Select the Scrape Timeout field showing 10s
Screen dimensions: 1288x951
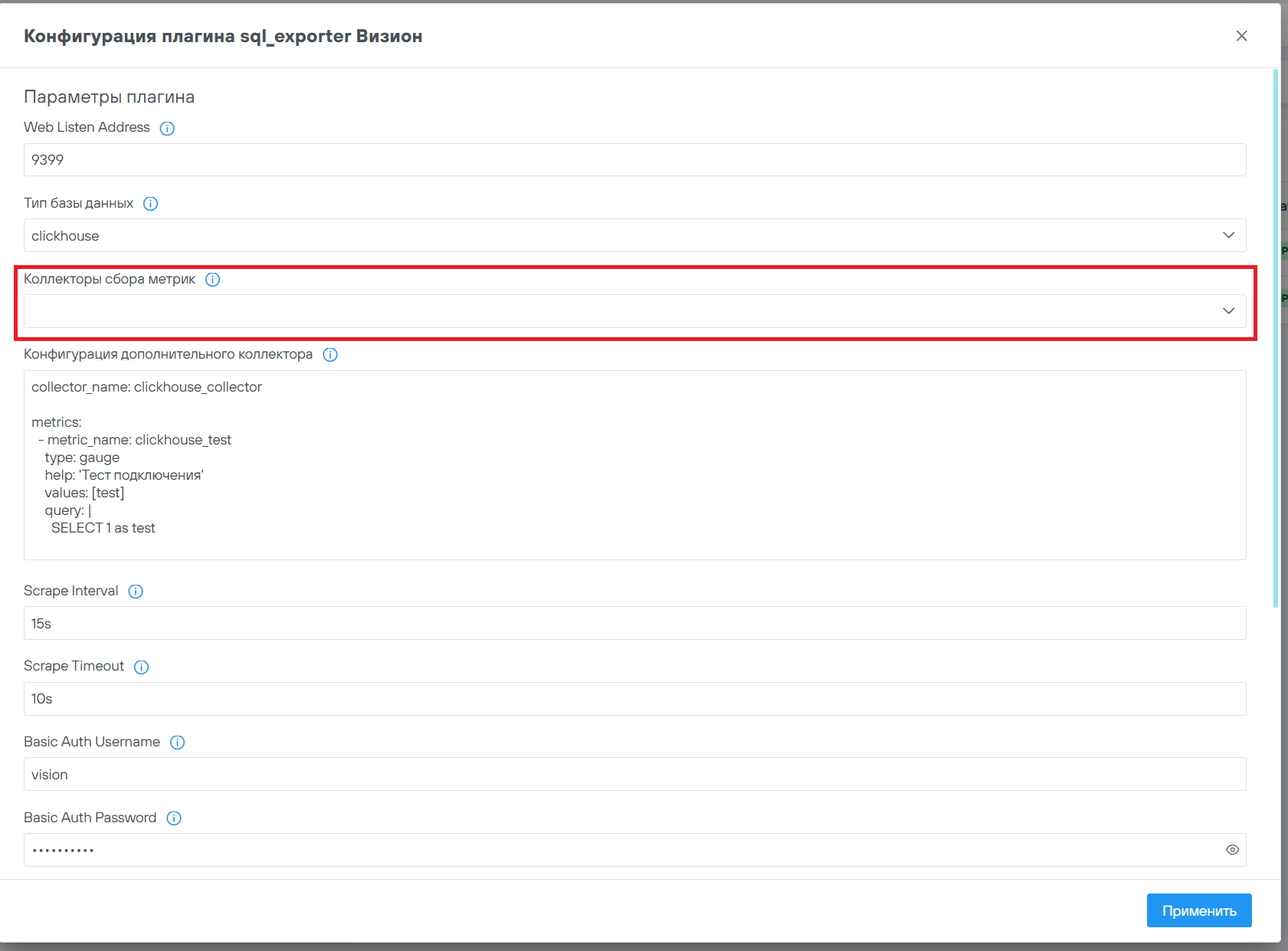634,699
